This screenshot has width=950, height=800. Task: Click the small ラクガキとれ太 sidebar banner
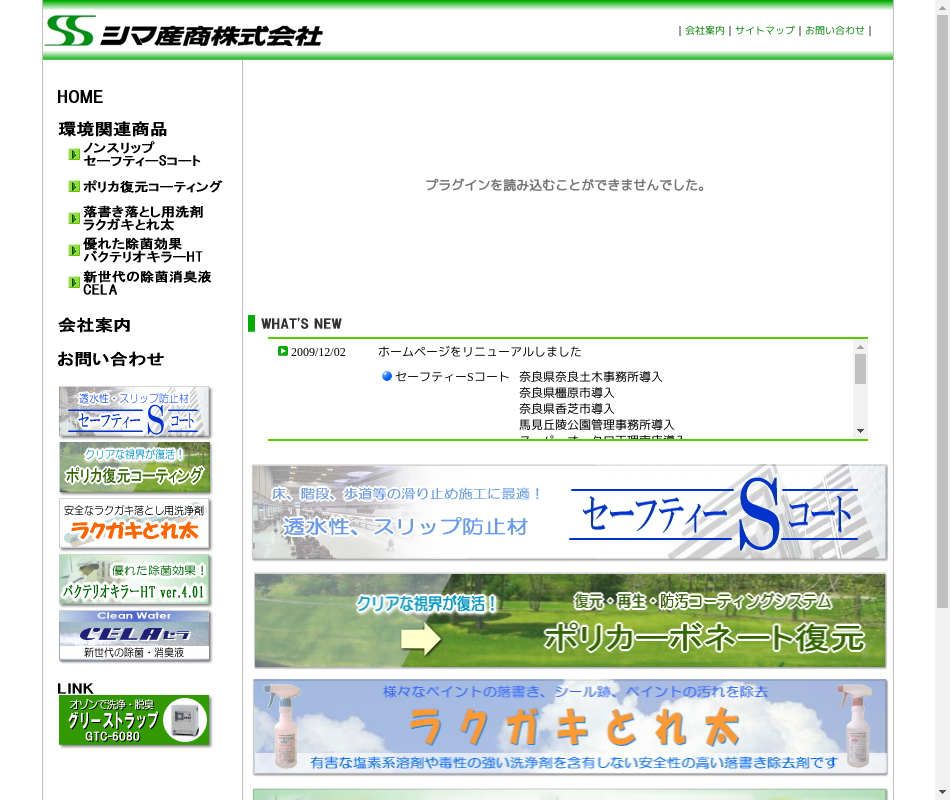(x=134, y=523)
